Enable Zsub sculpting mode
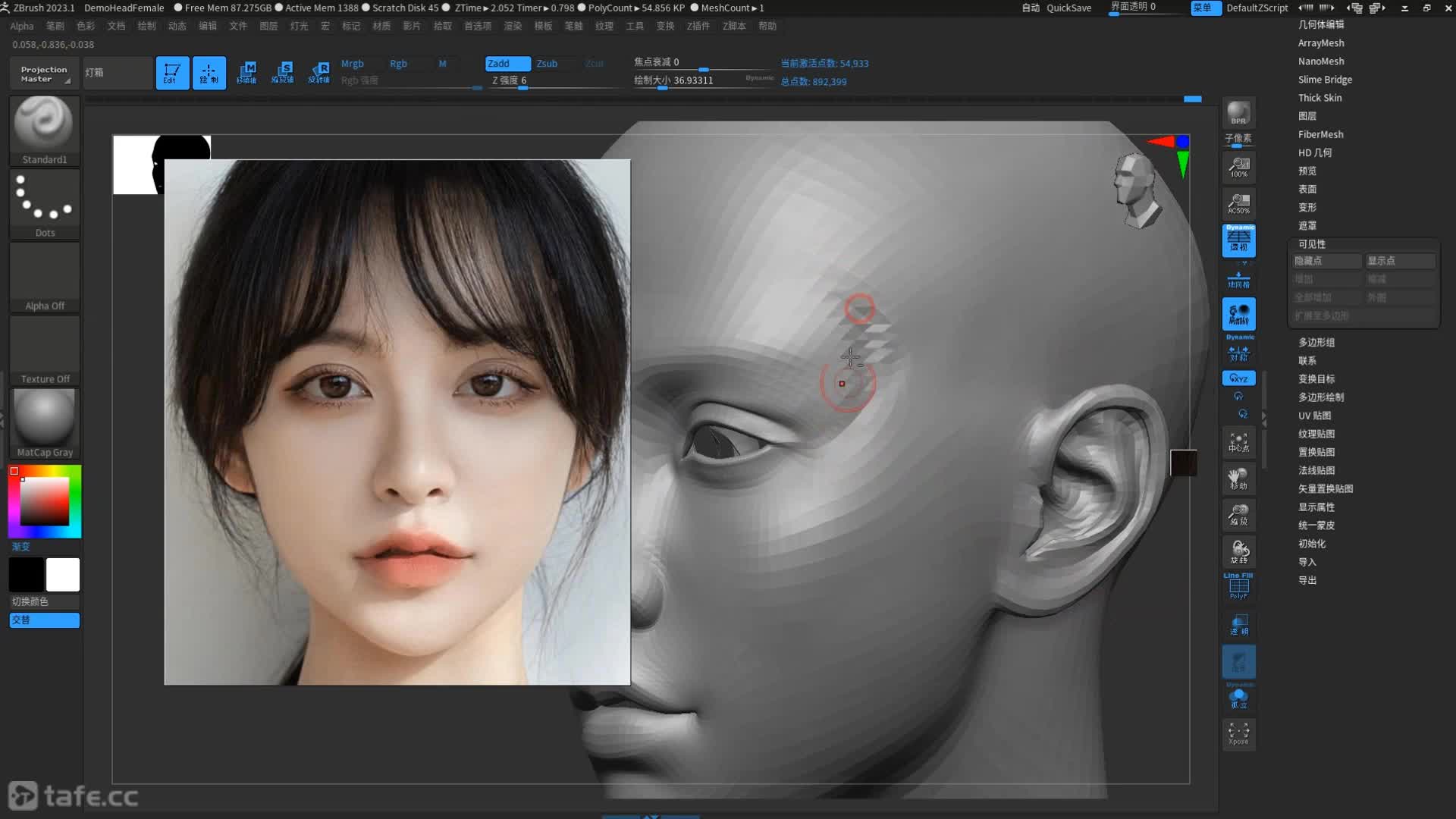This screenshot has width=1456, height=819. 555,64
